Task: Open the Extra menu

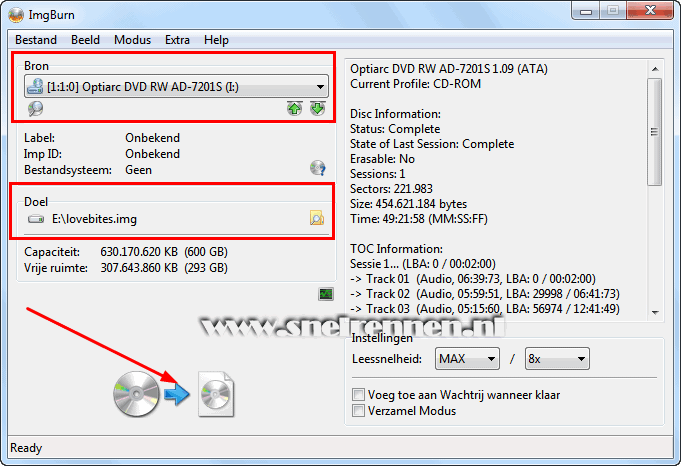Action: pyautogui.click(x=177, y=40)
